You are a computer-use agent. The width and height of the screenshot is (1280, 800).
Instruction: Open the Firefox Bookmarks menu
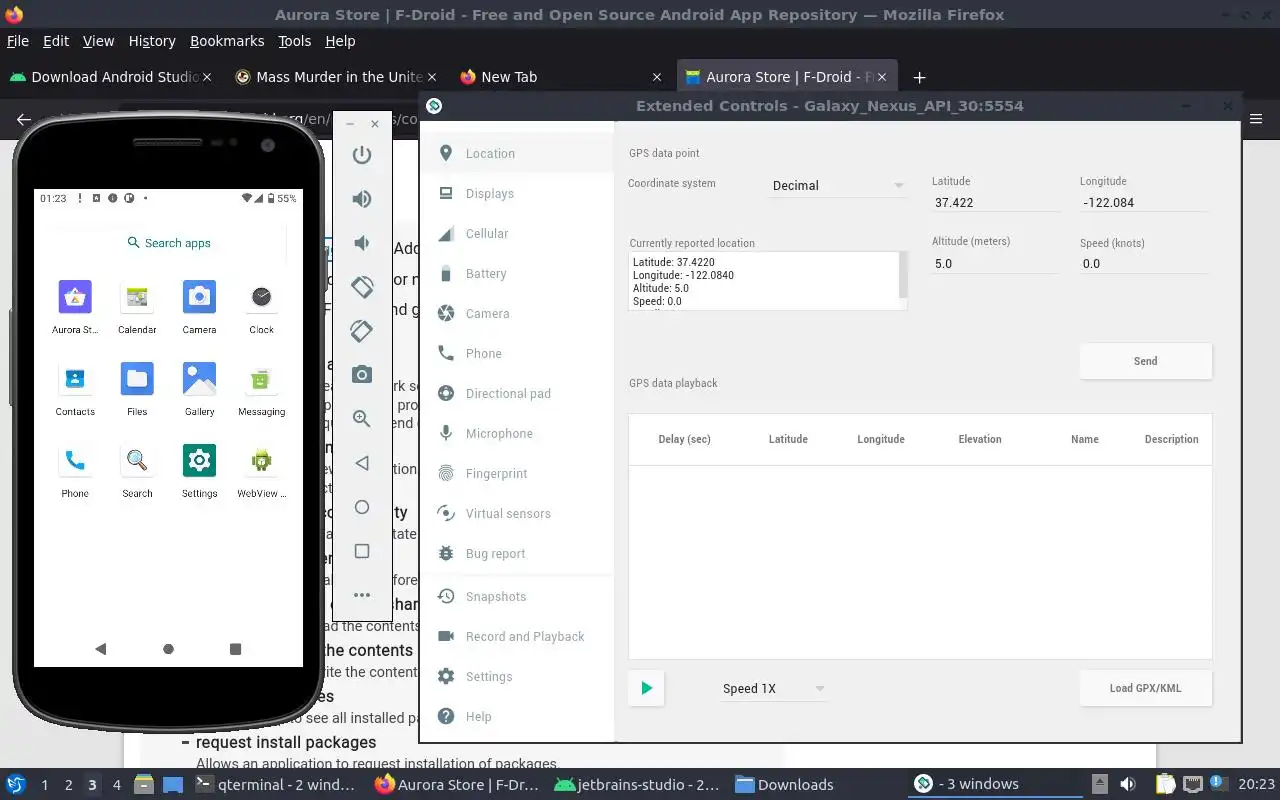coord(227,41)
